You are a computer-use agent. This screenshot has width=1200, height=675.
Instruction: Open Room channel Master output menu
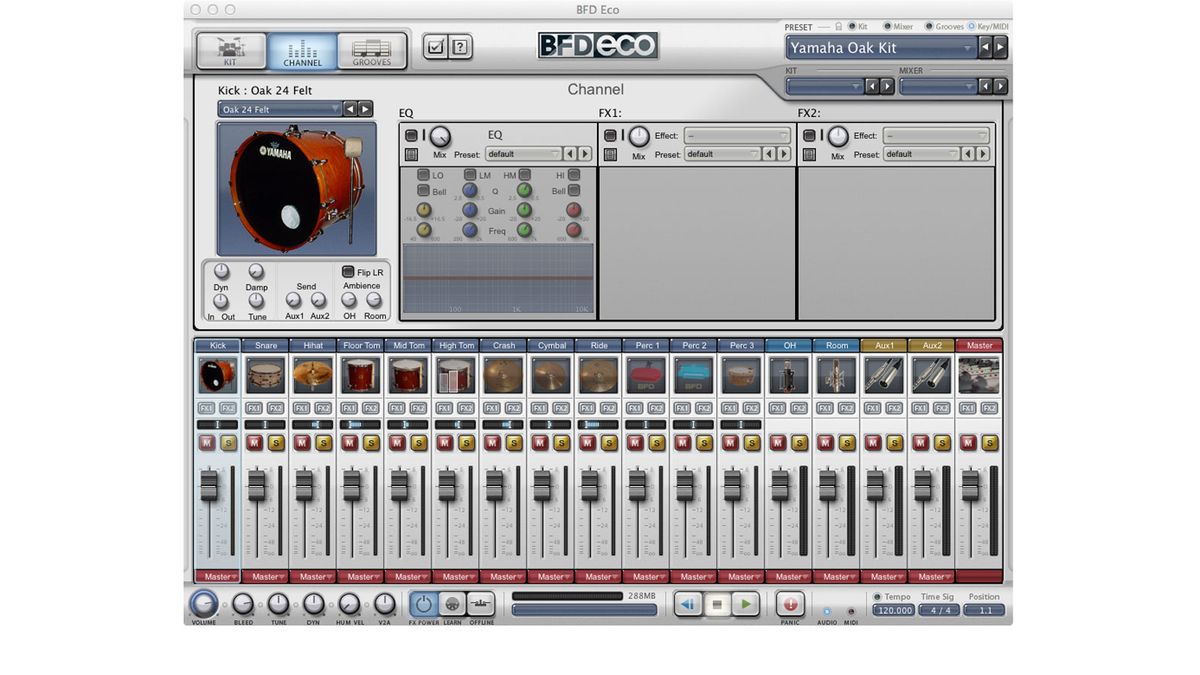[x=837, y=577]
